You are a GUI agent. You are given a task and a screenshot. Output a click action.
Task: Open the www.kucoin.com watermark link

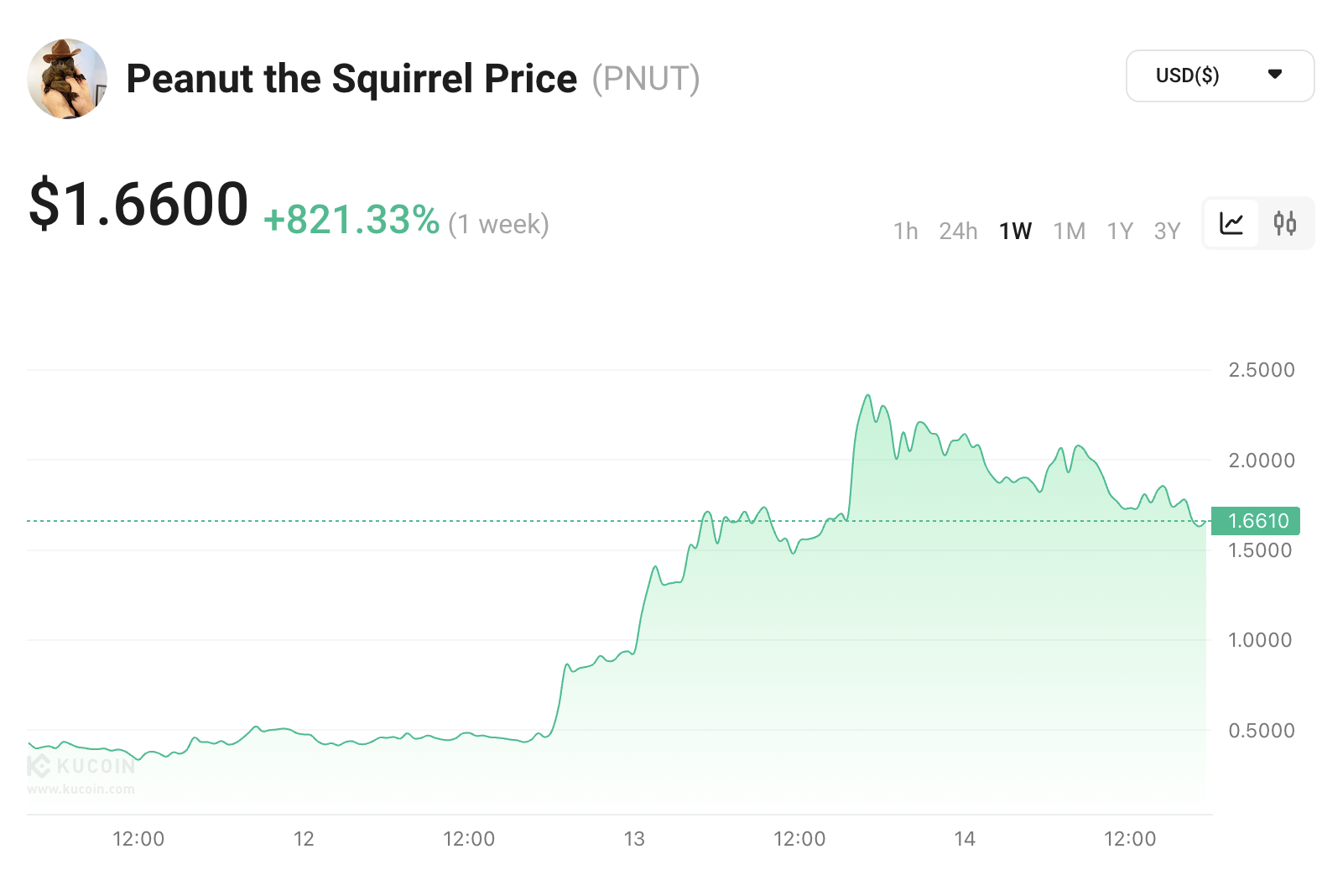click(81, 789)
